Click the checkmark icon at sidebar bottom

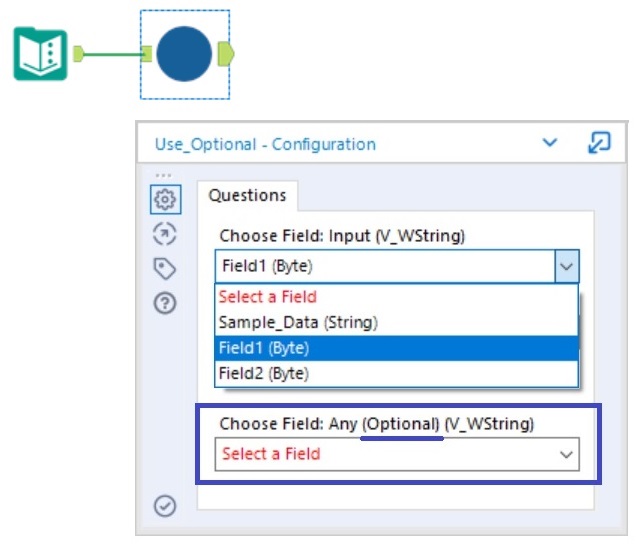pyautogui.click(x=166, y=506)
